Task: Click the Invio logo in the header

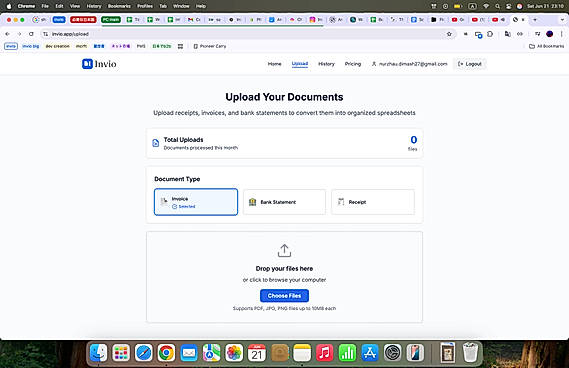Action: click(x=99, y=64)
